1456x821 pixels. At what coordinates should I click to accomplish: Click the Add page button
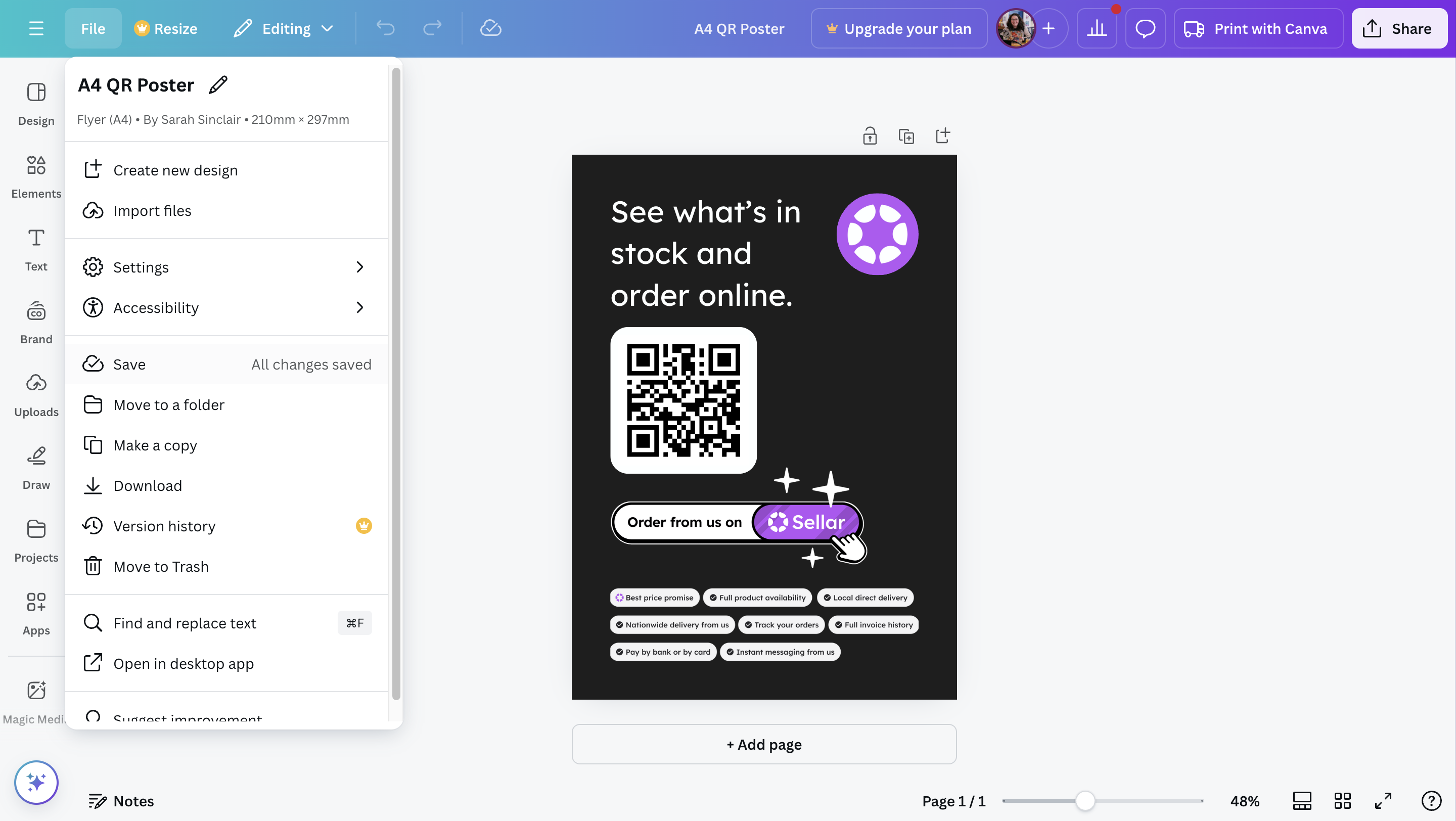point(763,744)
